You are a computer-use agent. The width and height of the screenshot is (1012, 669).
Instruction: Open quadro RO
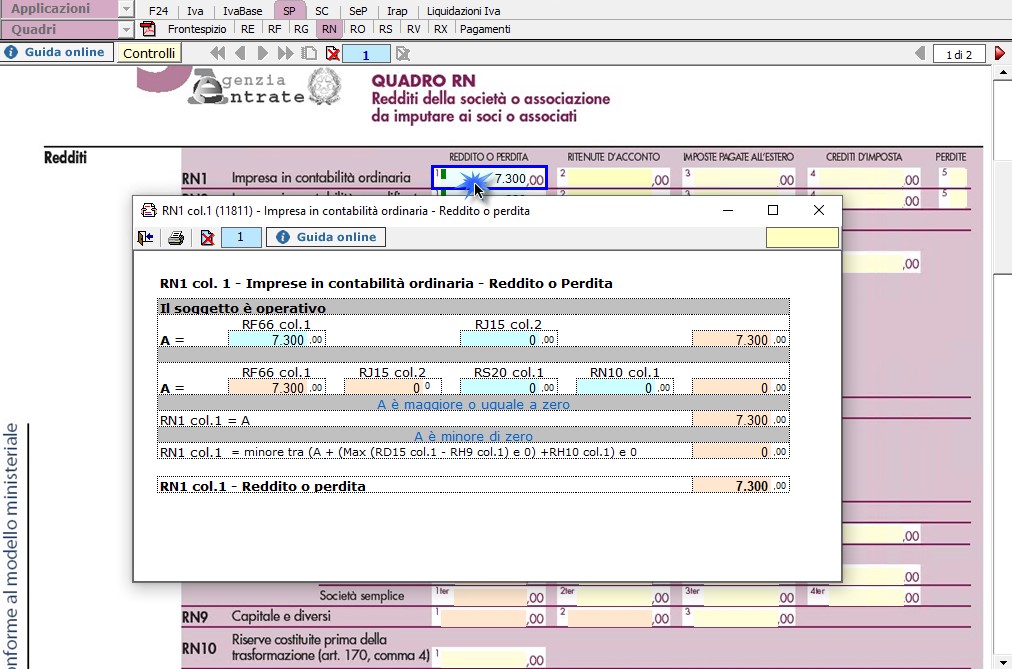[358, 29]
